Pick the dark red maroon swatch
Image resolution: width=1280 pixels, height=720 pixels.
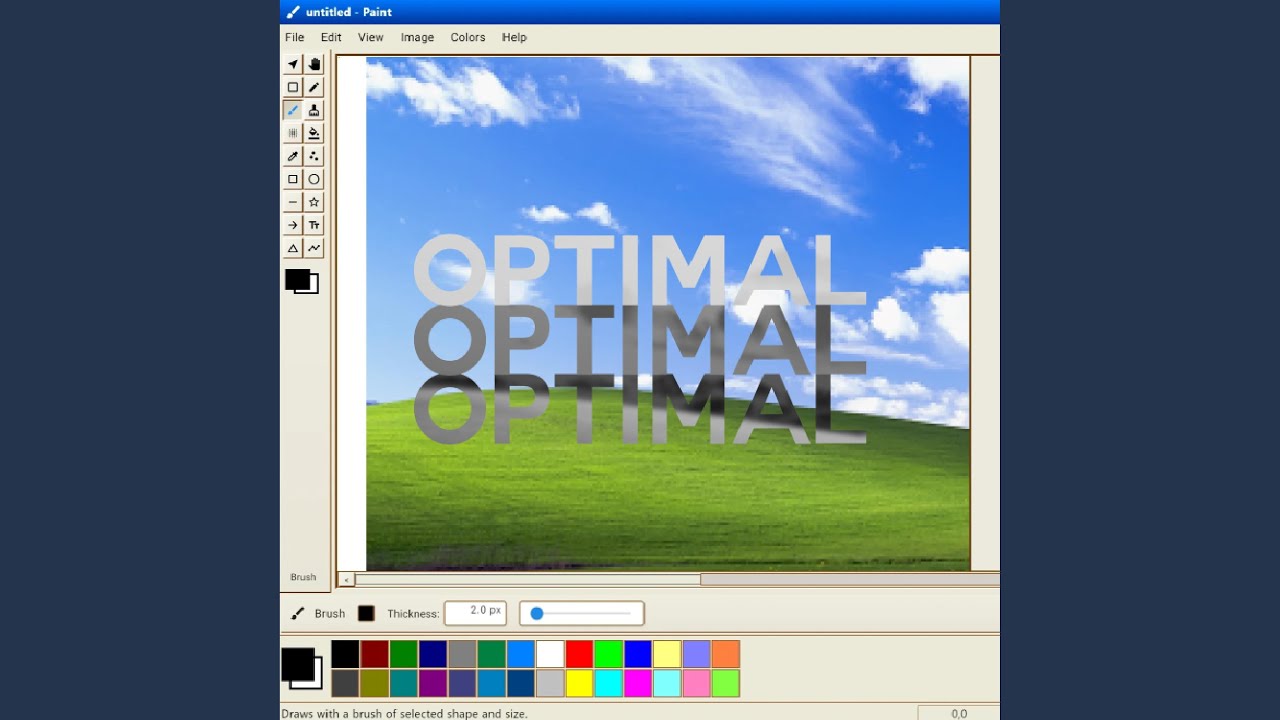[374, 654]
